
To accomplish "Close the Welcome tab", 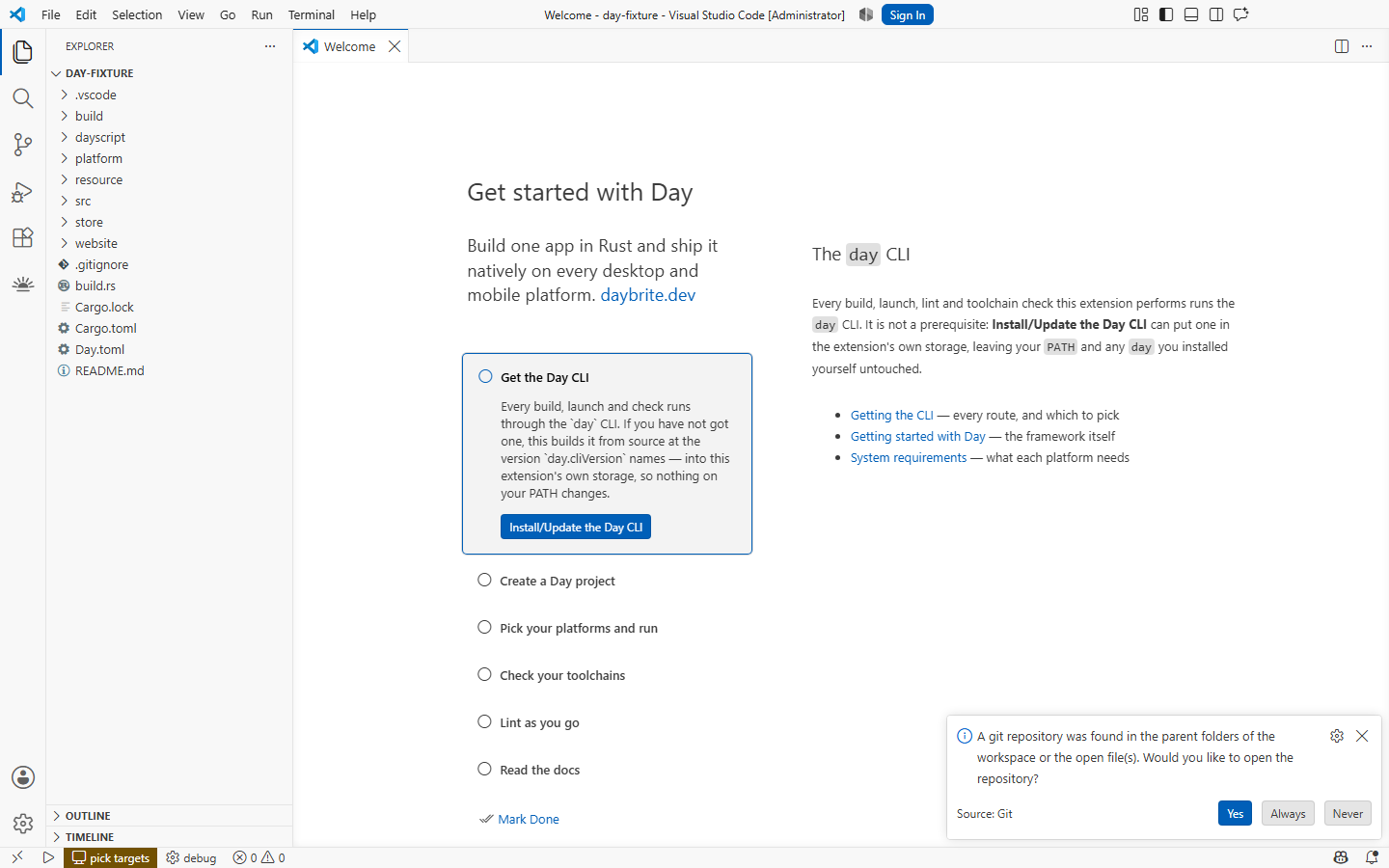I will [x=395, y=46].
